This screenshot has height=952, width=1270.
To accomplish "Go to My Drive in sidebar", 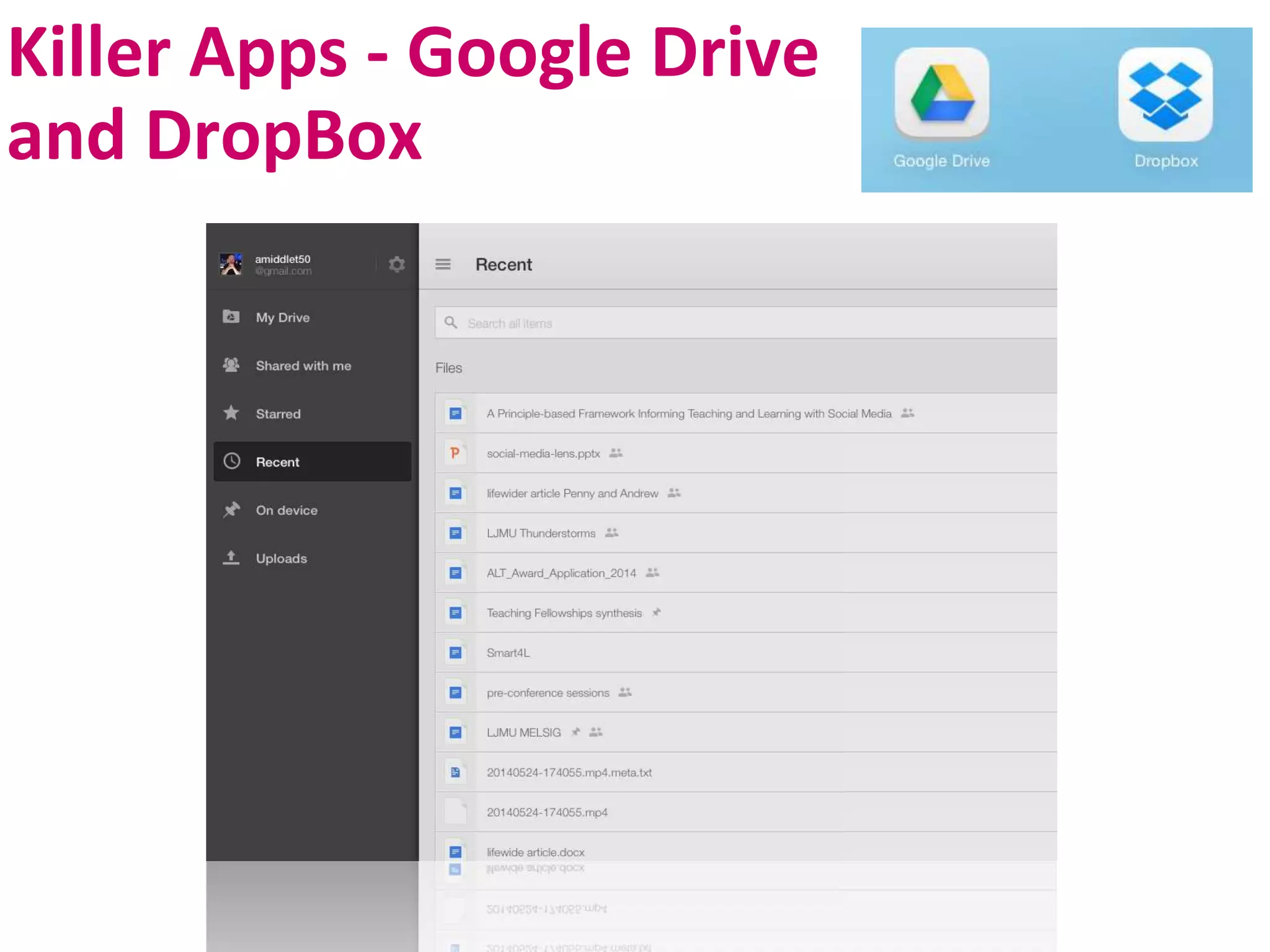I will click(x=313, y=317).
